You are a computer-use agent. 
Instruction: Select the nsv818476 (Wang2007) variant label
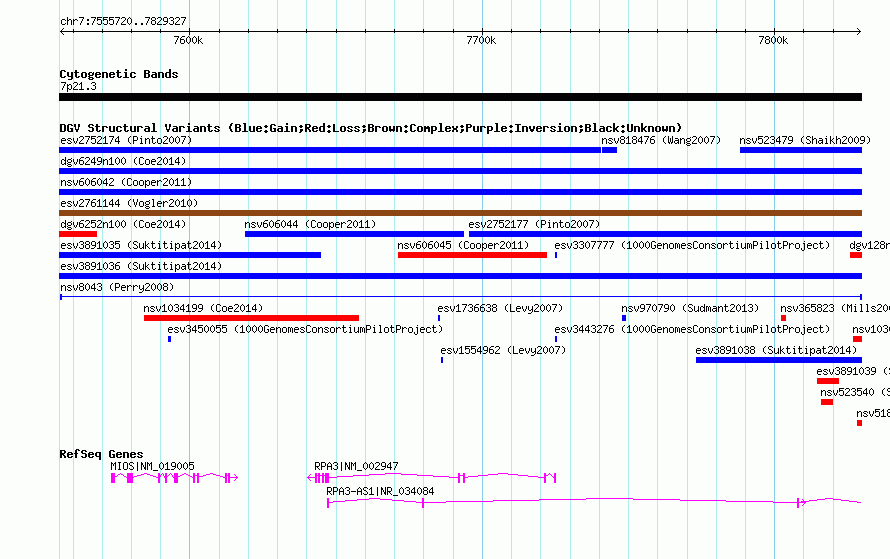661,140
